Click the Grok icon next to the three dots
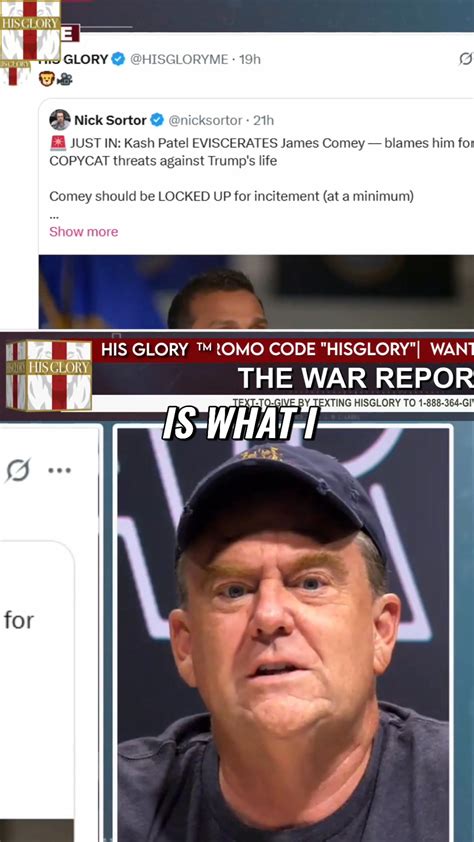Image resolution: width=474 pixels, height=842 pixels. 19,470
